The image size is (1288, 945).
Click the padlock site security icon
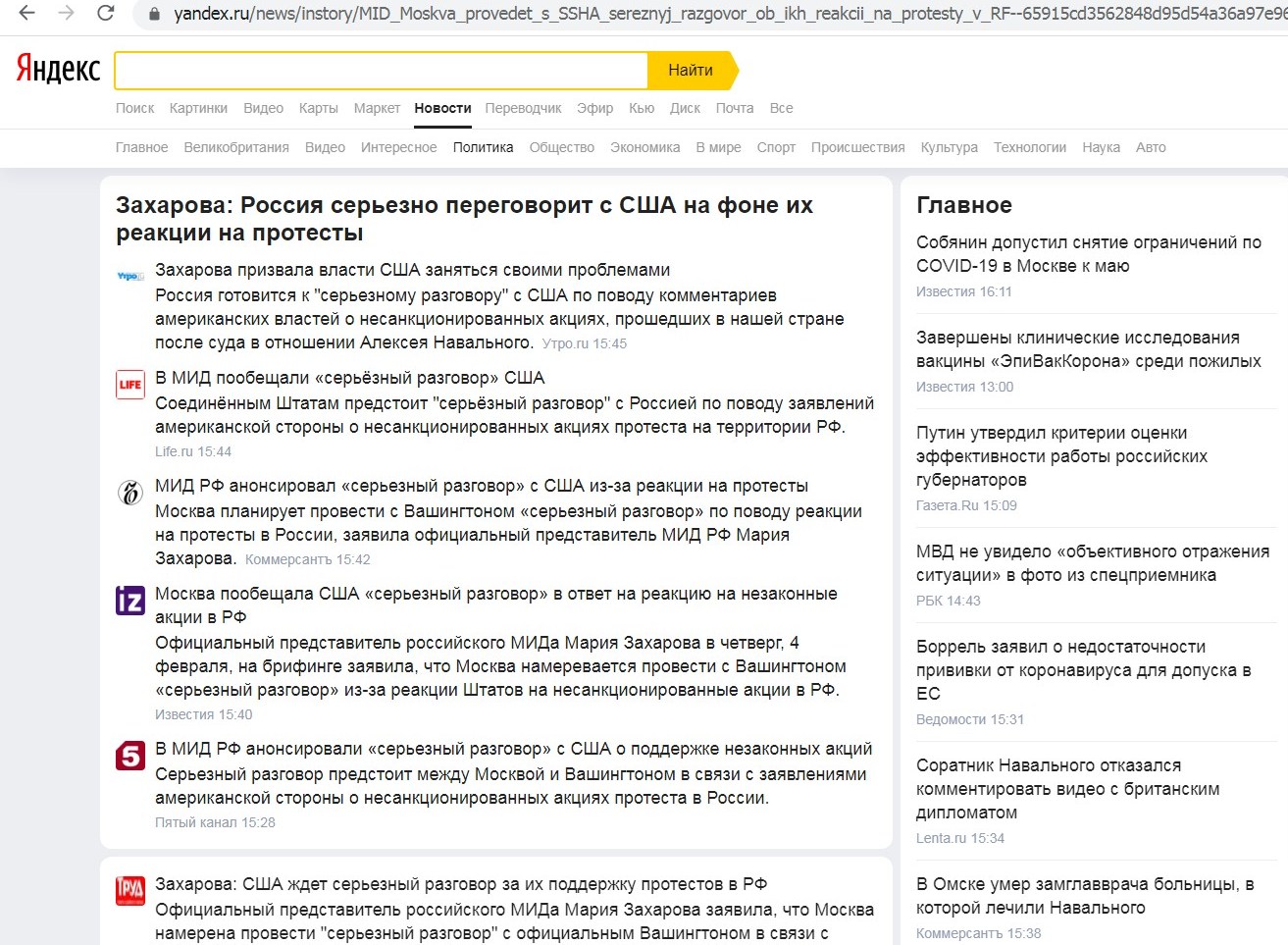[153, 15]
